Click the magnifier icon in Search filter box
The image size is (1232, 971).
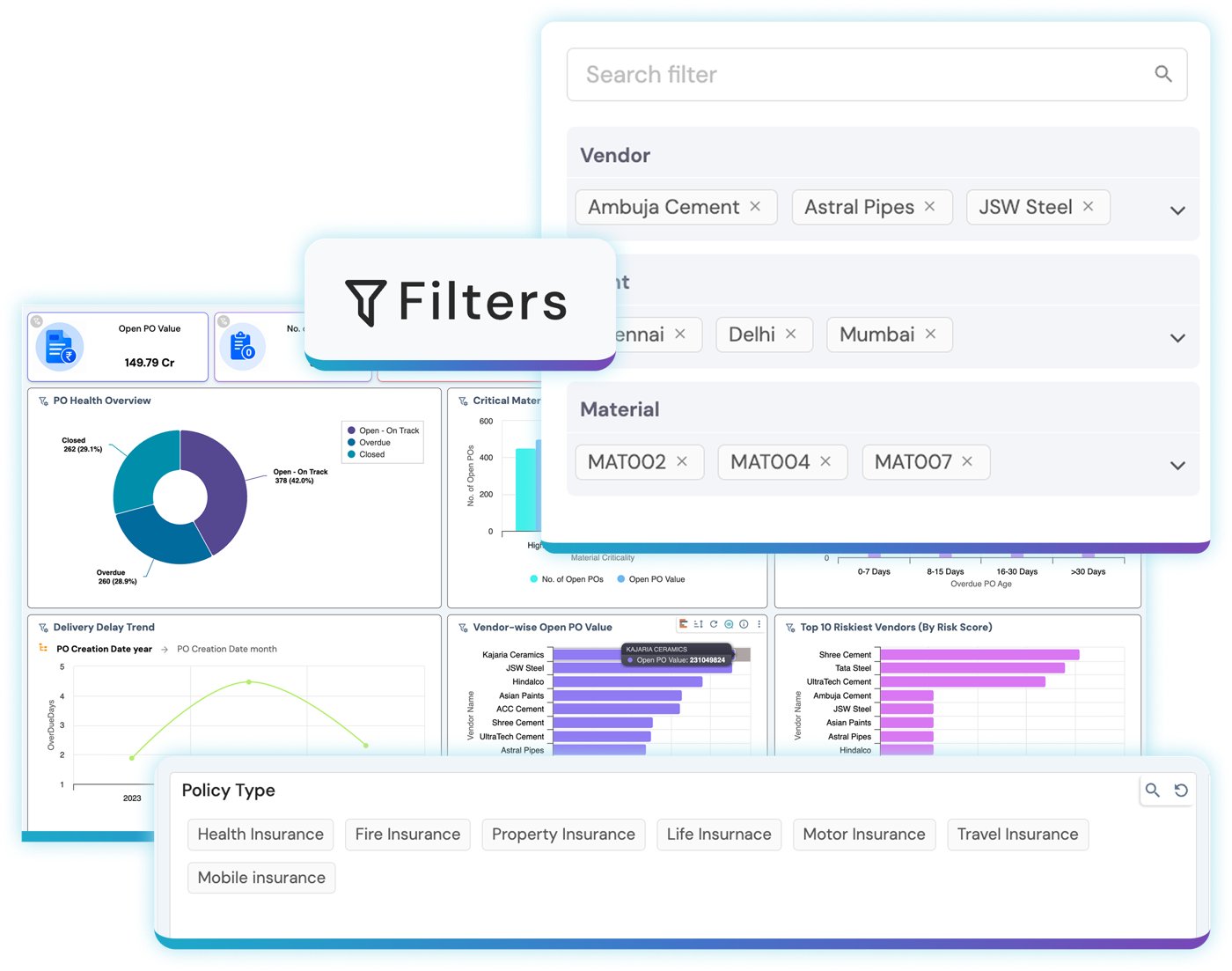[1162, 75]
